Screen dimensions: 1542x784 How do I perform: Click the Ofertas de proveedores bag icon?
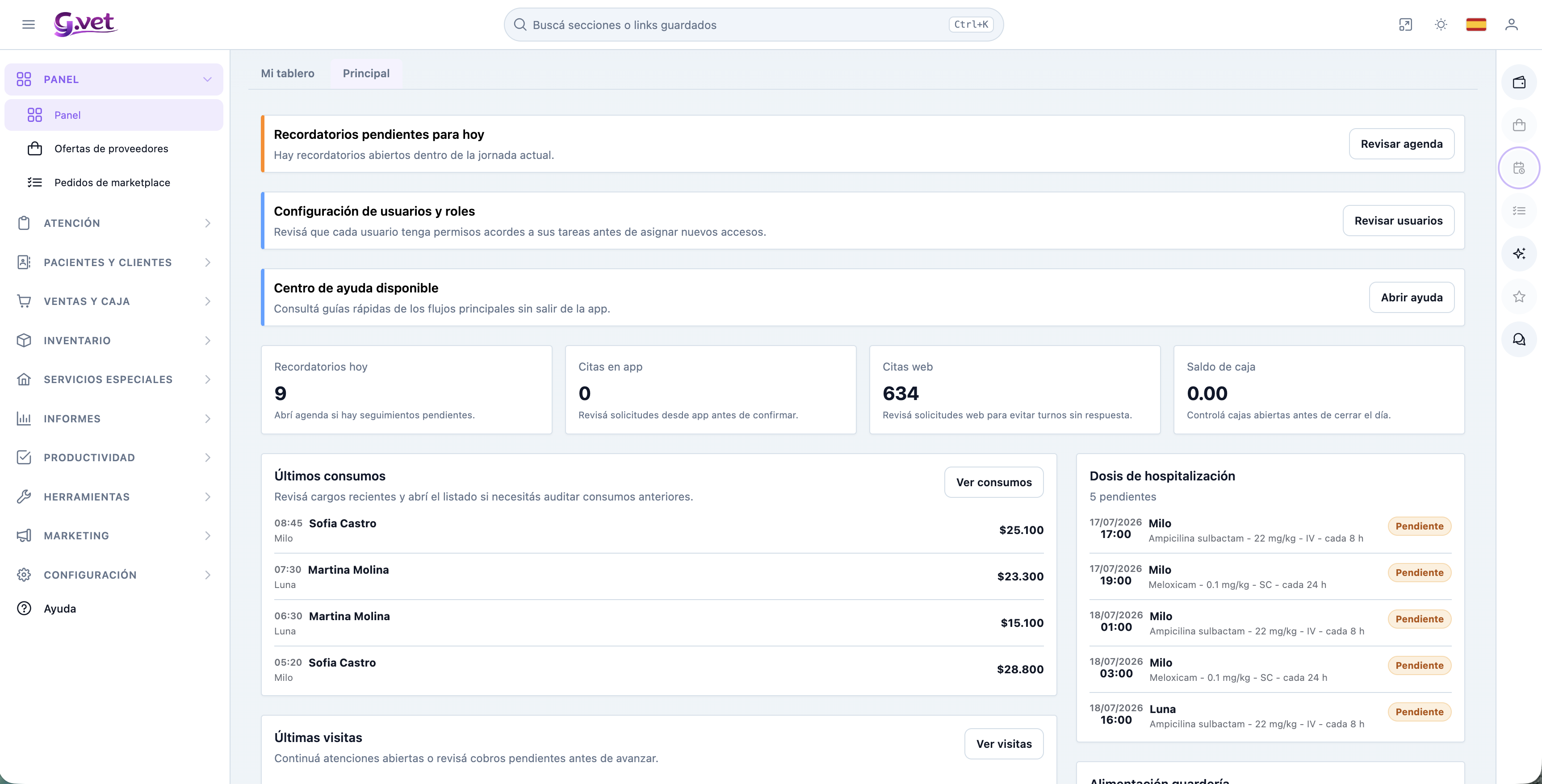point(35,148)
